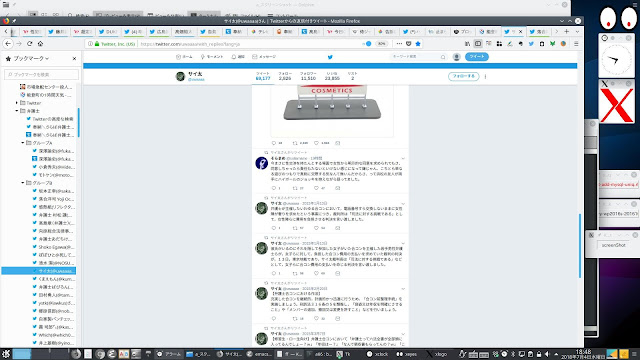Viewport: 640px width, 360px height.
Task: Click the Firefox forward arrow
Action: pos(19,44)
